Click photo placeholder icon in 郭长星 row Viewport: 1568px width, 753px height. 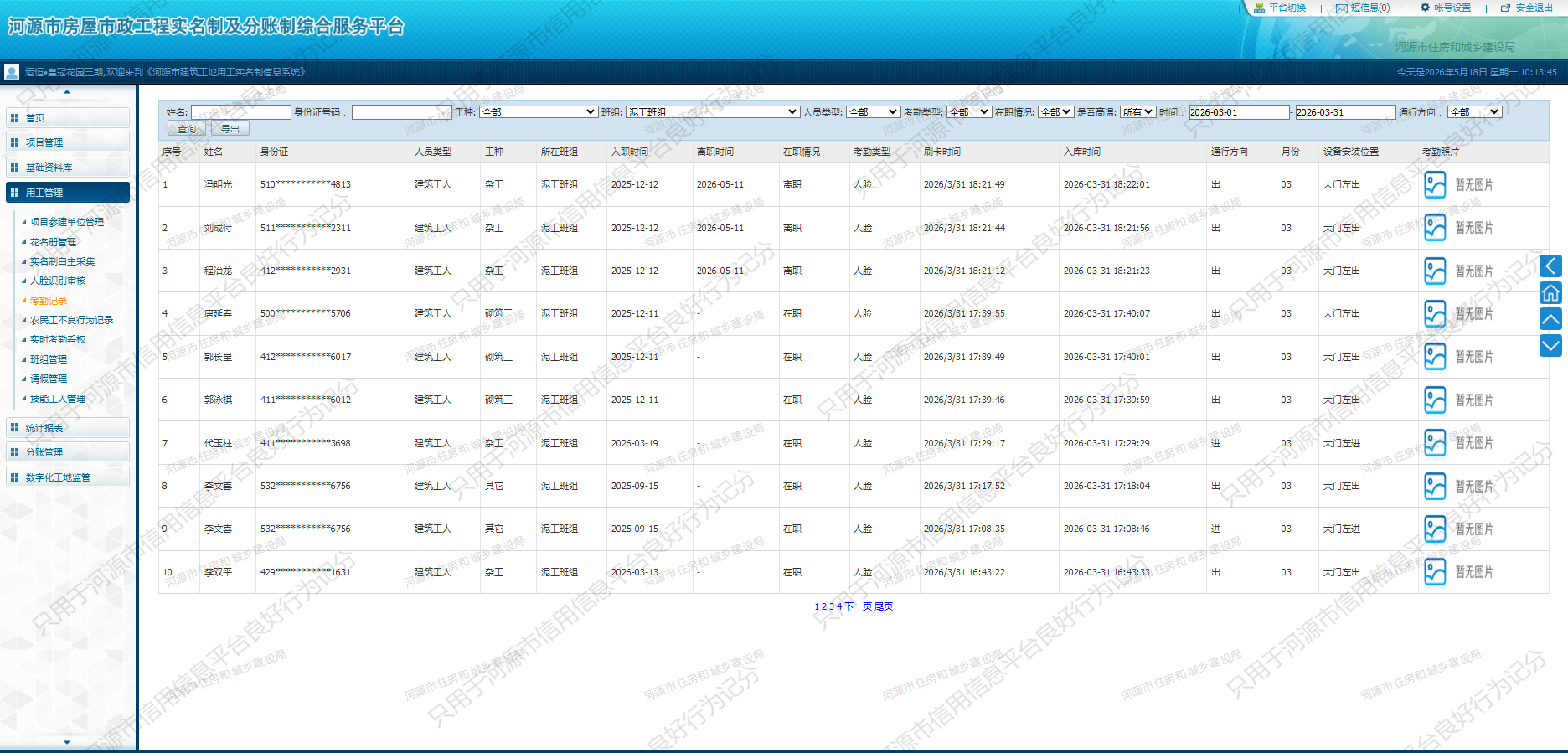[x=1435, y=357]
